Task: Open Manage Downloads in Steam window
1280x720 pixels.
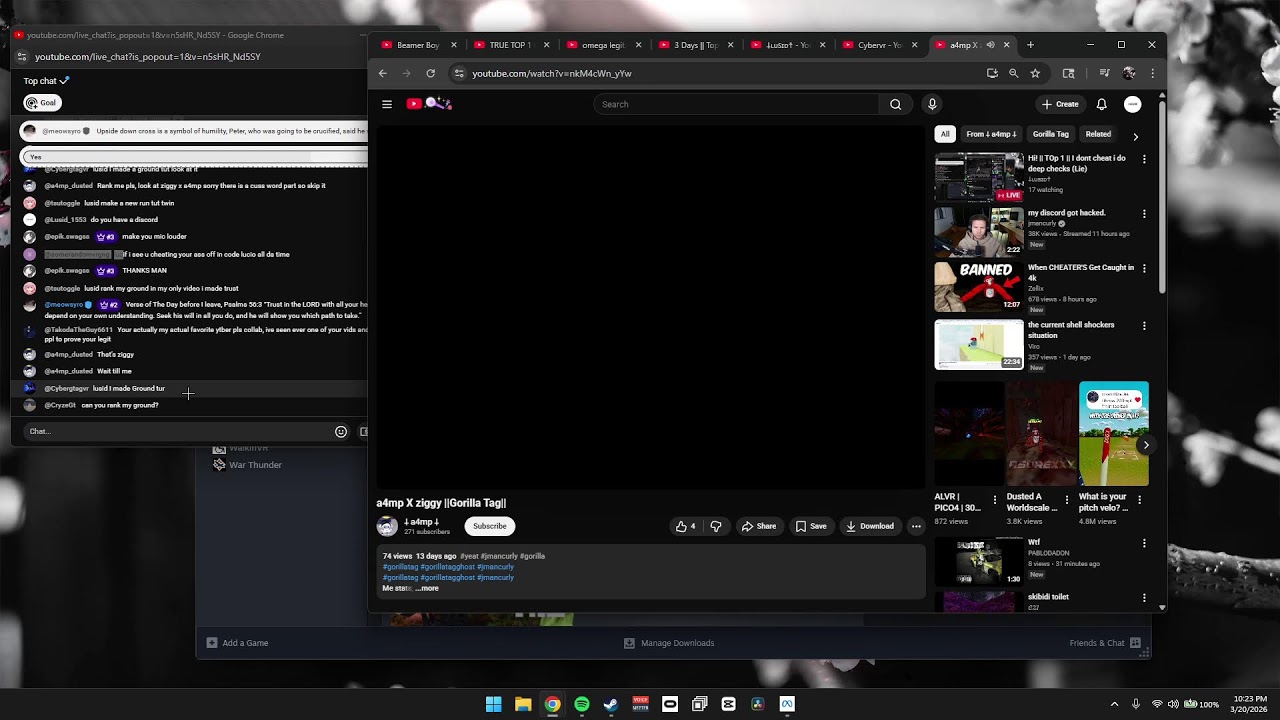Action: tap(669, 643)
